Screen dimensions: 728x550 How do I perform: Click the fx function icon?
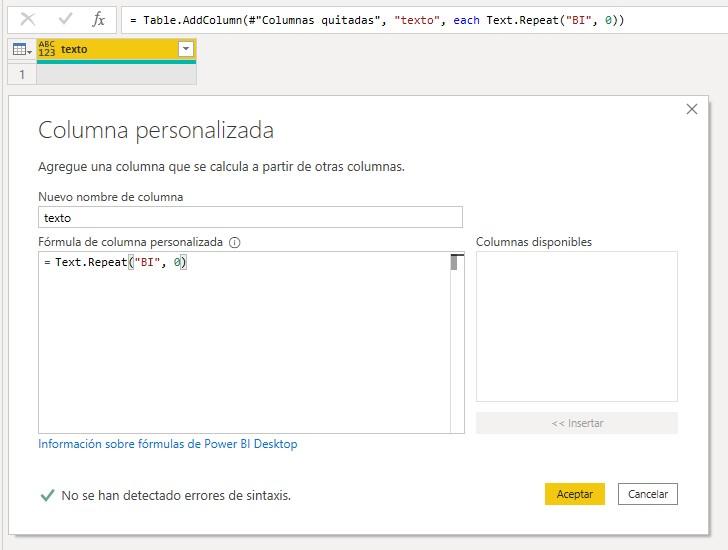click(98, 19)
